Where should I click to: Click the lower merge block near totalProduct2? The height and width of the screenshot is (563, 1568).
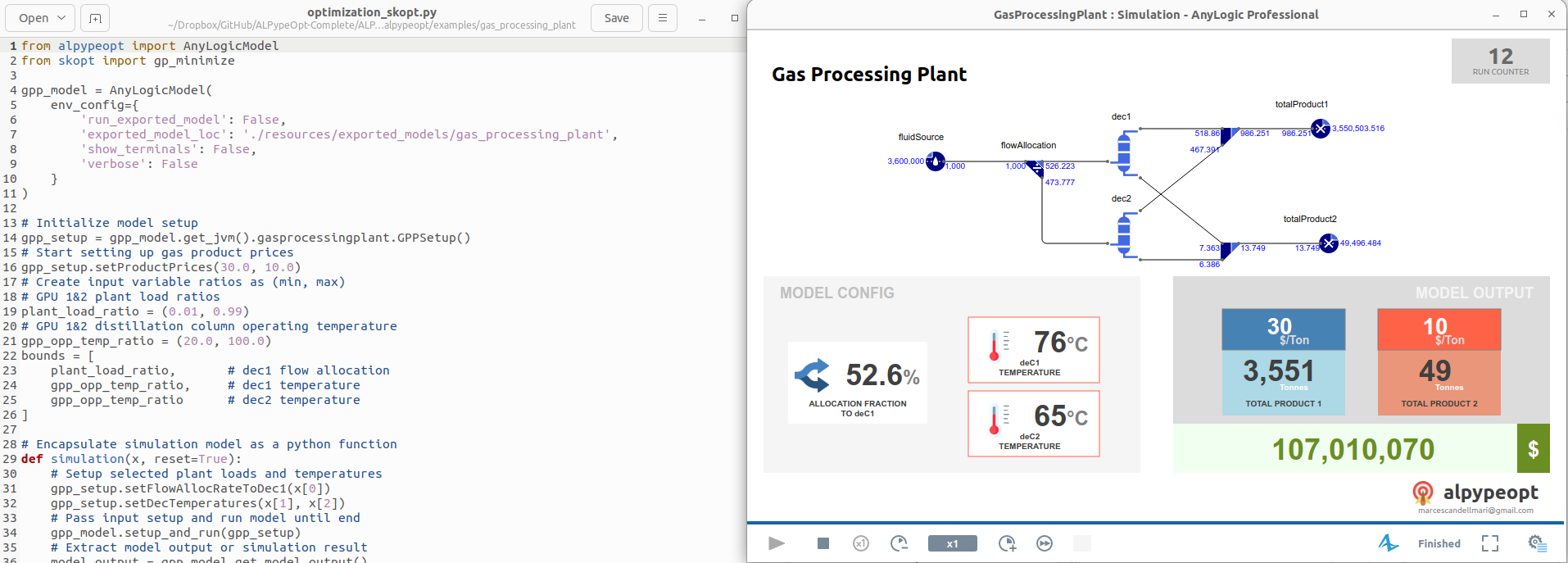tap(1229, 251)
